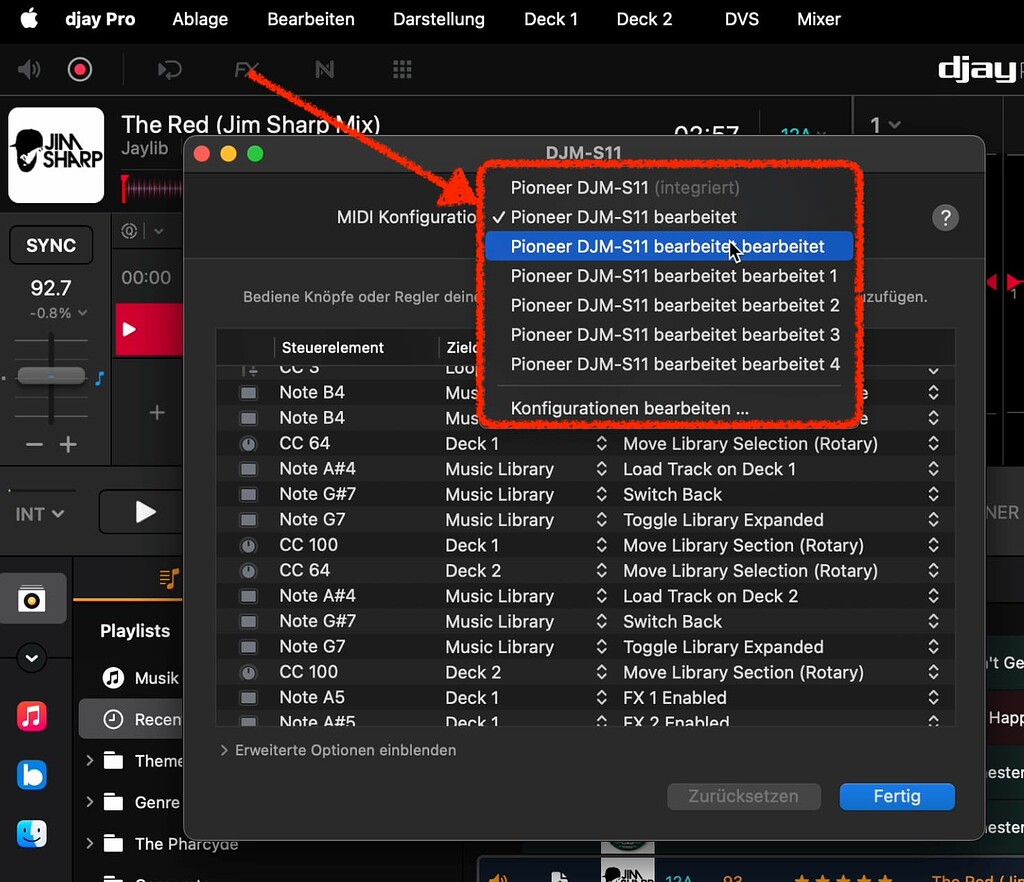Open the looping arrow icon in toolbar
Image resolution: width=1024 pixels, height=882 pixels.
point(169,69)
